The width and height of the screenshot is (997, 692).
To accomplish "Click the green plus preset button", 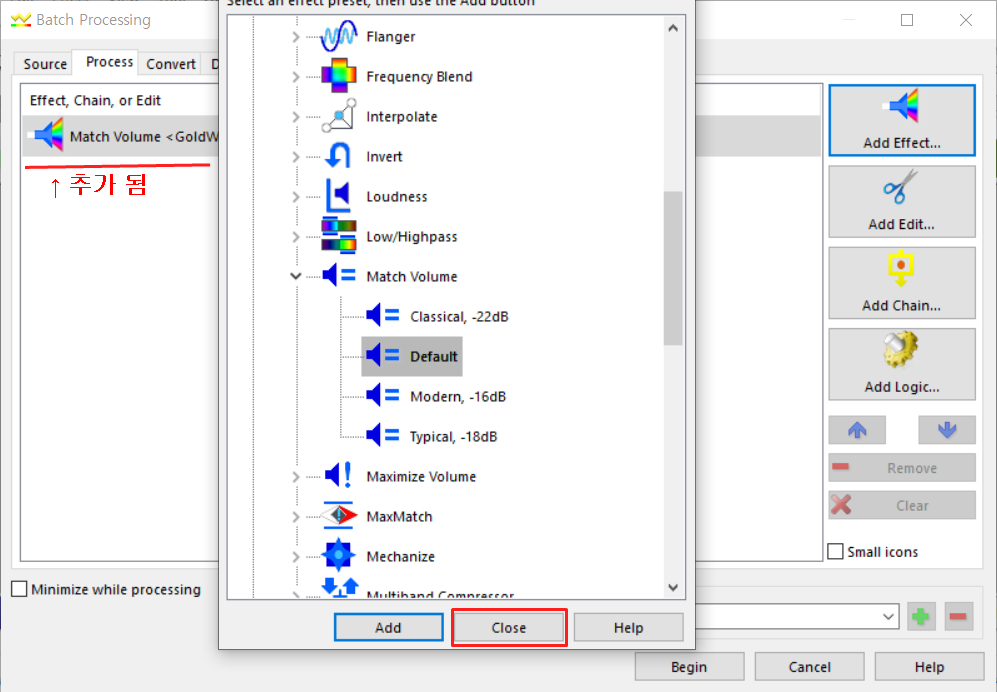I will 921,616.
